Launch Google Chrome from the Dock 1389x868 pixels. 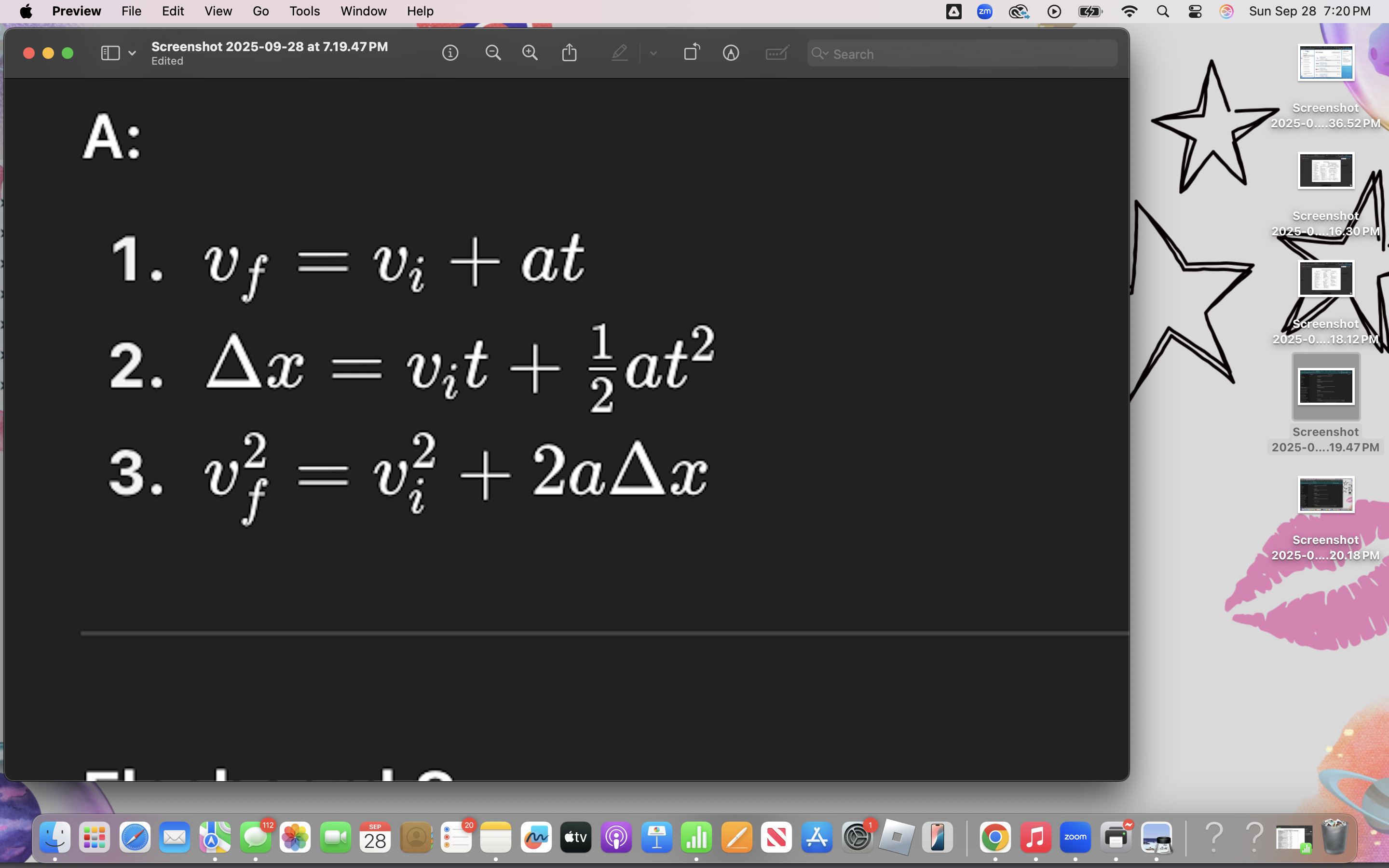pos(994,838)
